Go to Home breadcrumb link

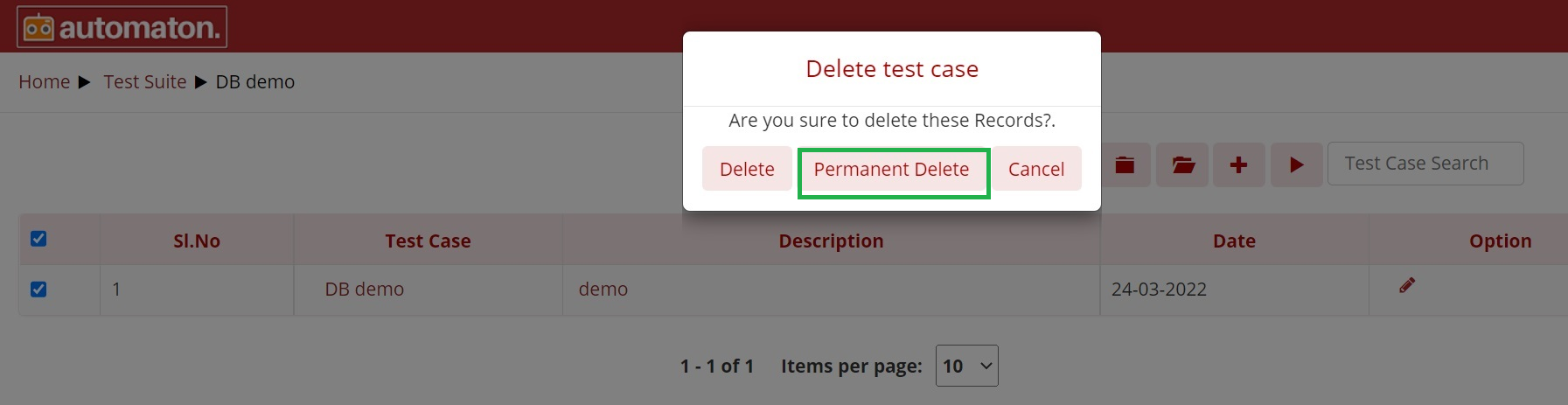tap(45, 81)
